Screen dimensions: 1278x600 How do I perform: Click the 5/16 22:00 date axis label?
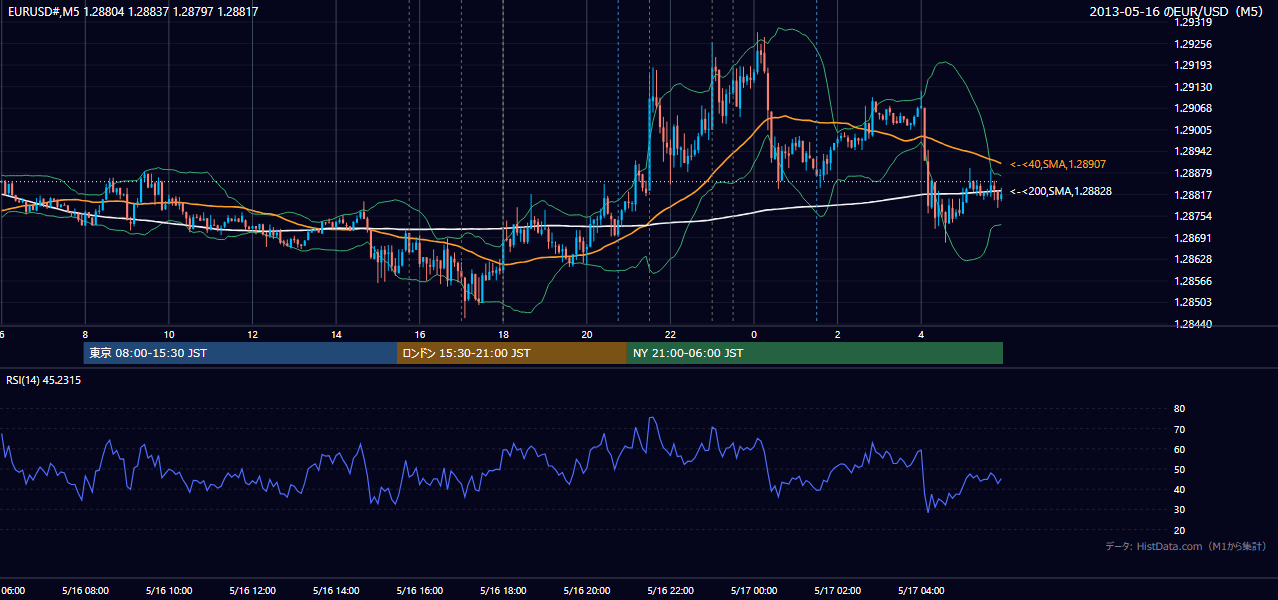tap(669, 590)
